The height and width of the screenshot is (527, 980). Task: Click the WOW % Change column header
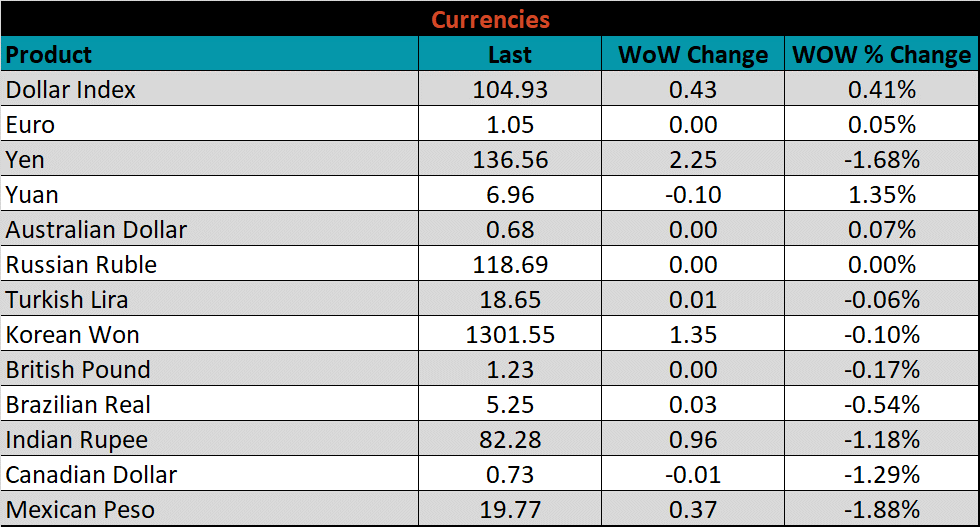[881, 54]
